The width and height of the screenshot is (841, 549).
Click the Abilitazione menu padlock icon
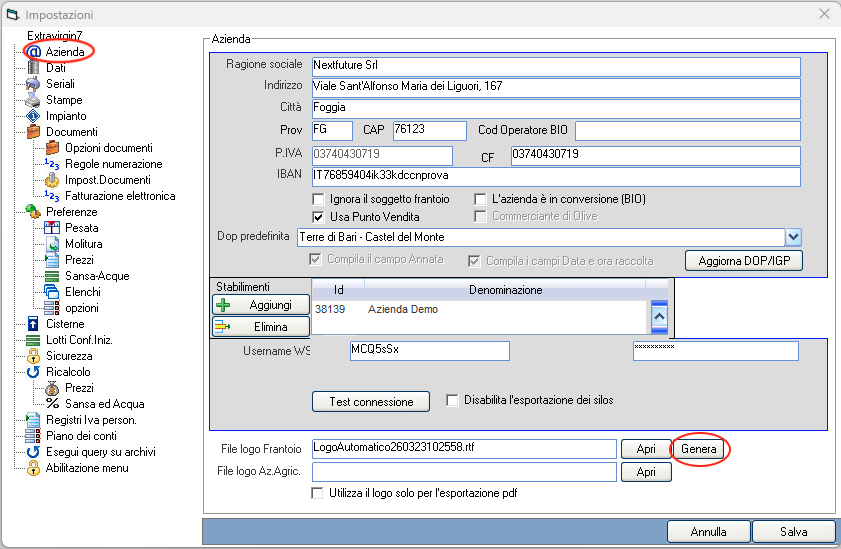(33, 468)
